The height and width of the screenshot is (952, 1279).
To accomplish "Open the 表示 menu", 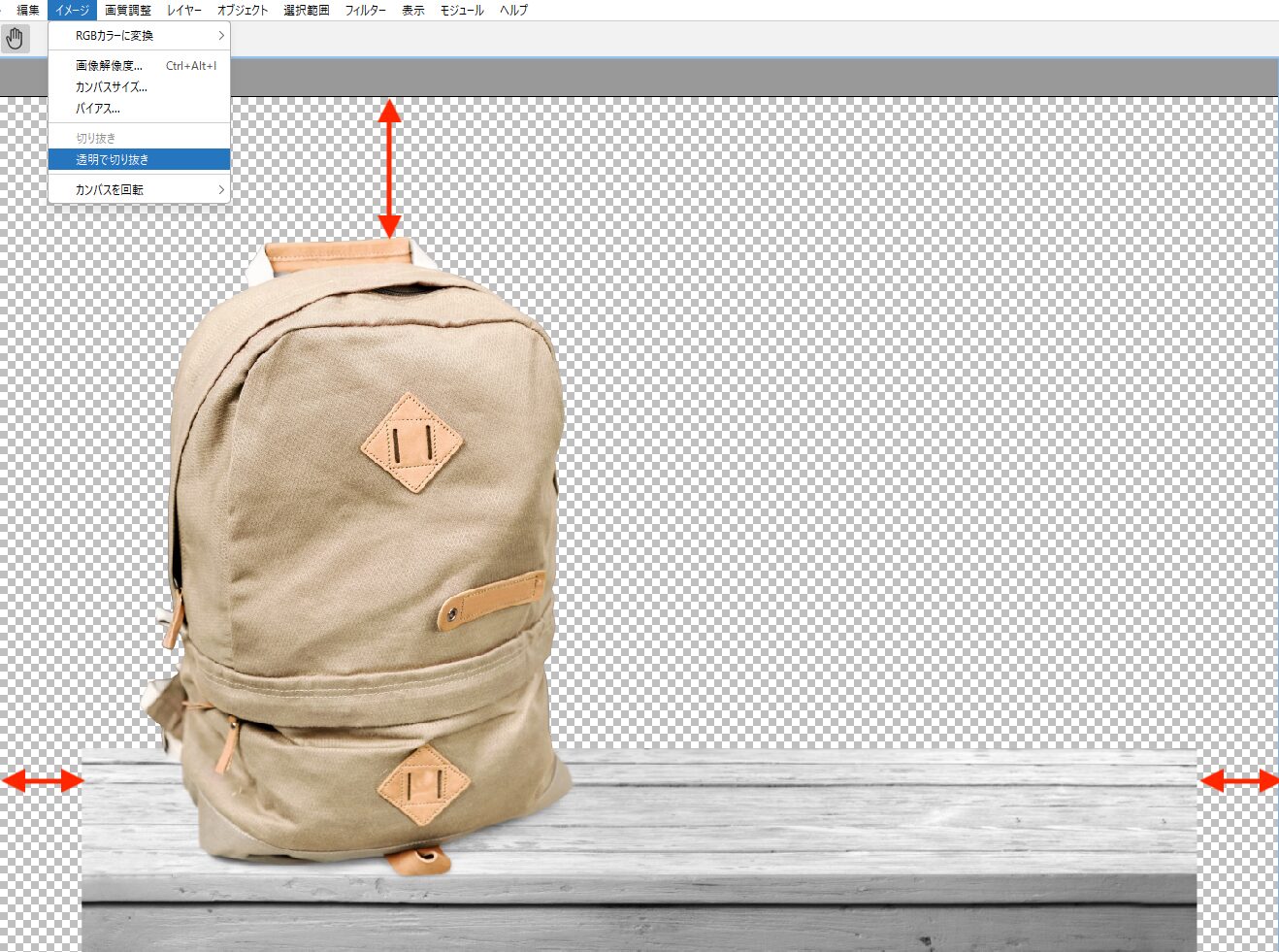I will click(413, 10).
